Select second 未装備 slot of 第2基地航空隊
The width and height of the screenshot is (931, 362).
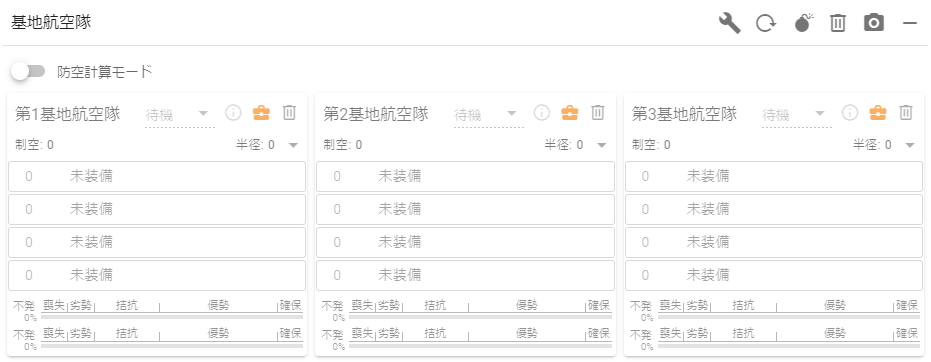click(x=466, y=209)
